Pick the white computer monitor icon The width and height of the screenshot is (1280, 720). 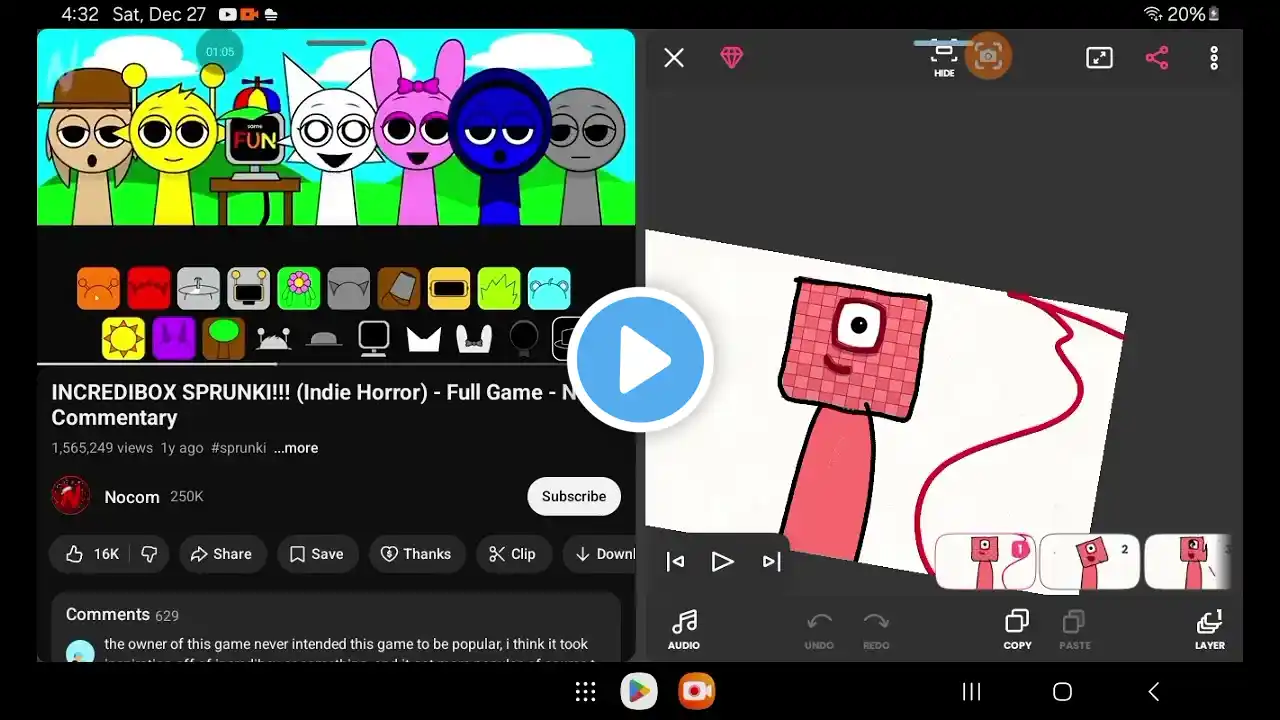[x=373, y=339]
